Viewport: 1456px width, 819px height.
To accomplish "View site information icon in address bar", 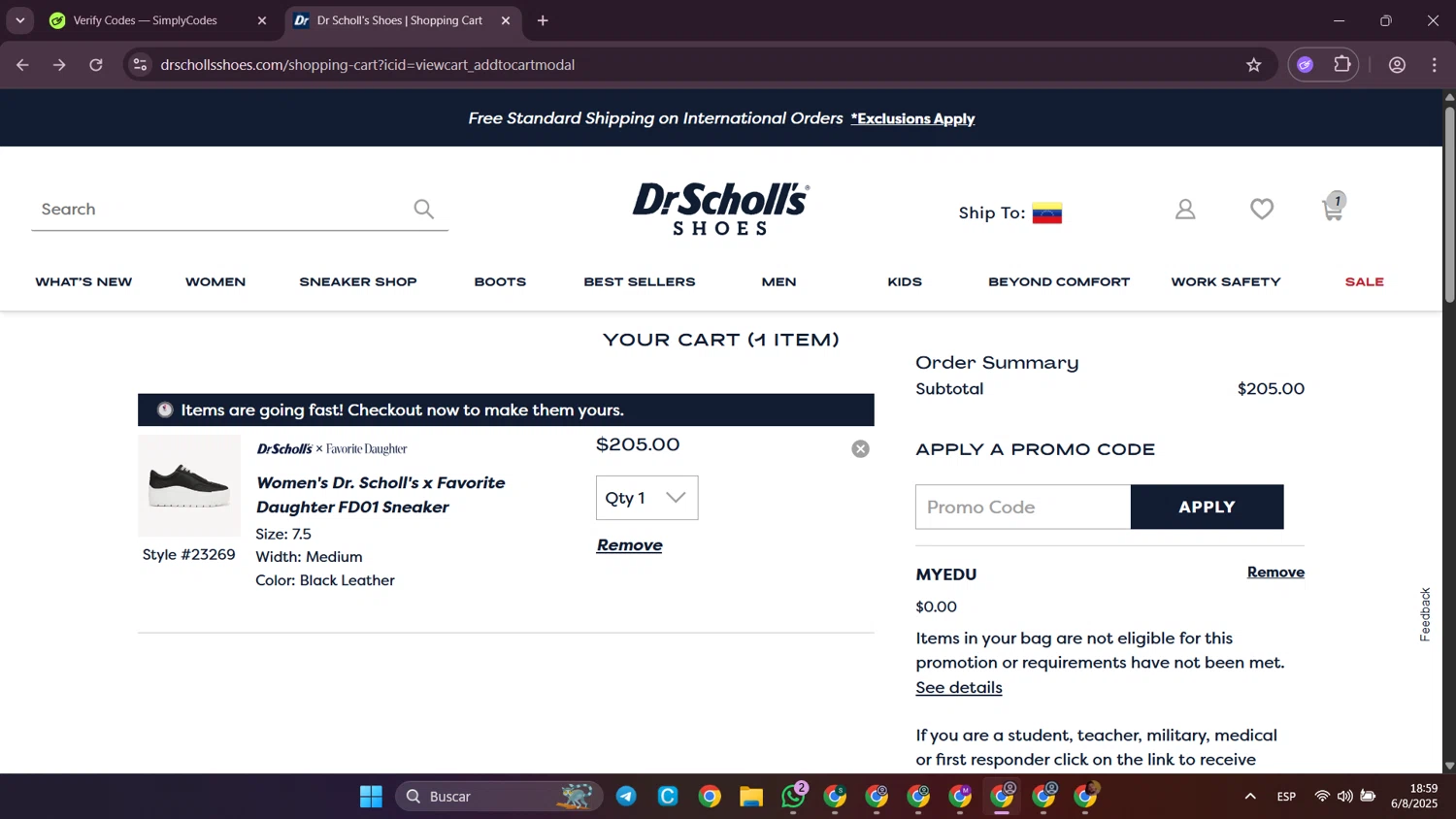I will click(x=140, y=65).
